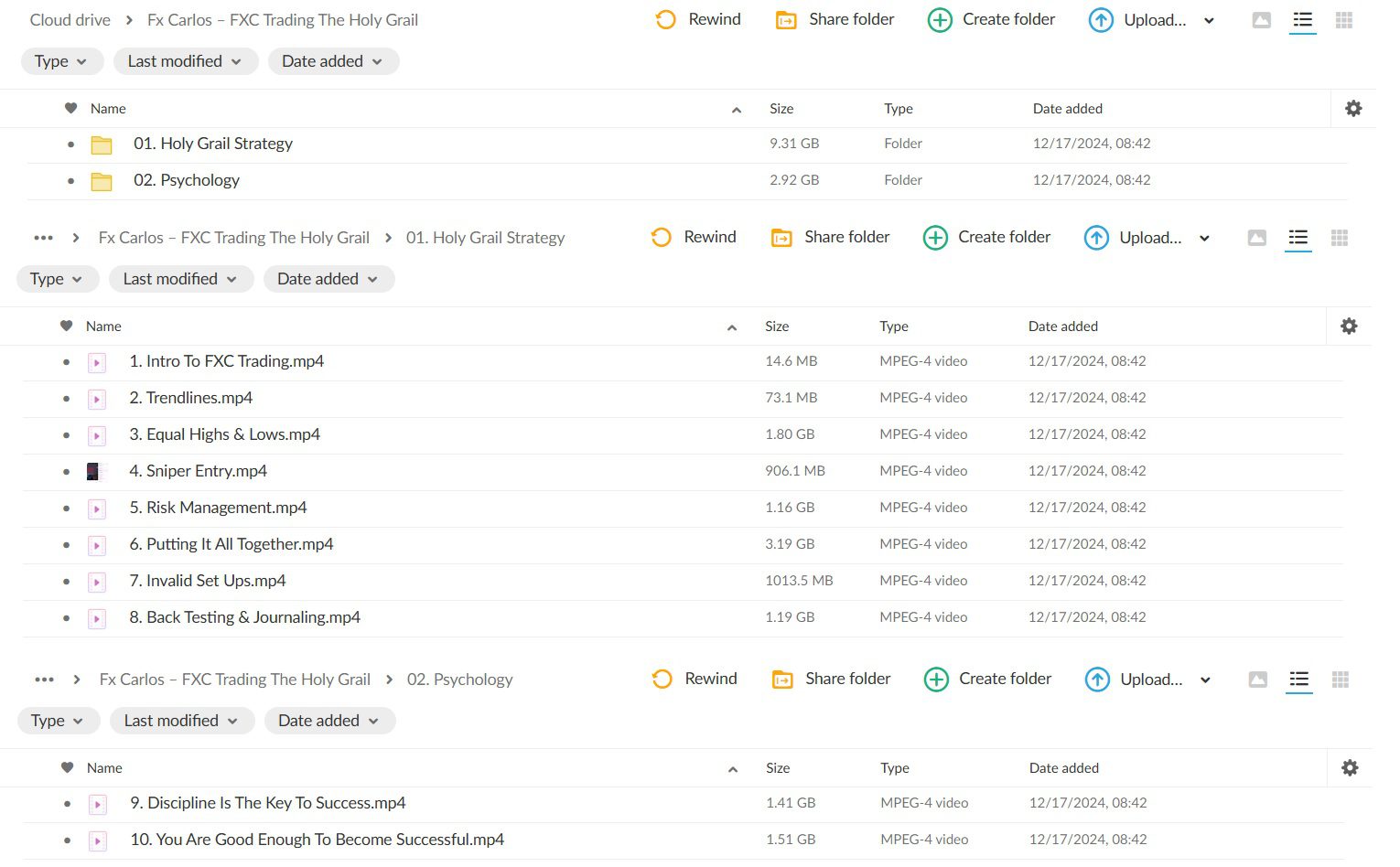Viewport: 1400px width, 867px height.
Task: Click the heart column header in 02. Psychology panel
Action: pos(67,768)
